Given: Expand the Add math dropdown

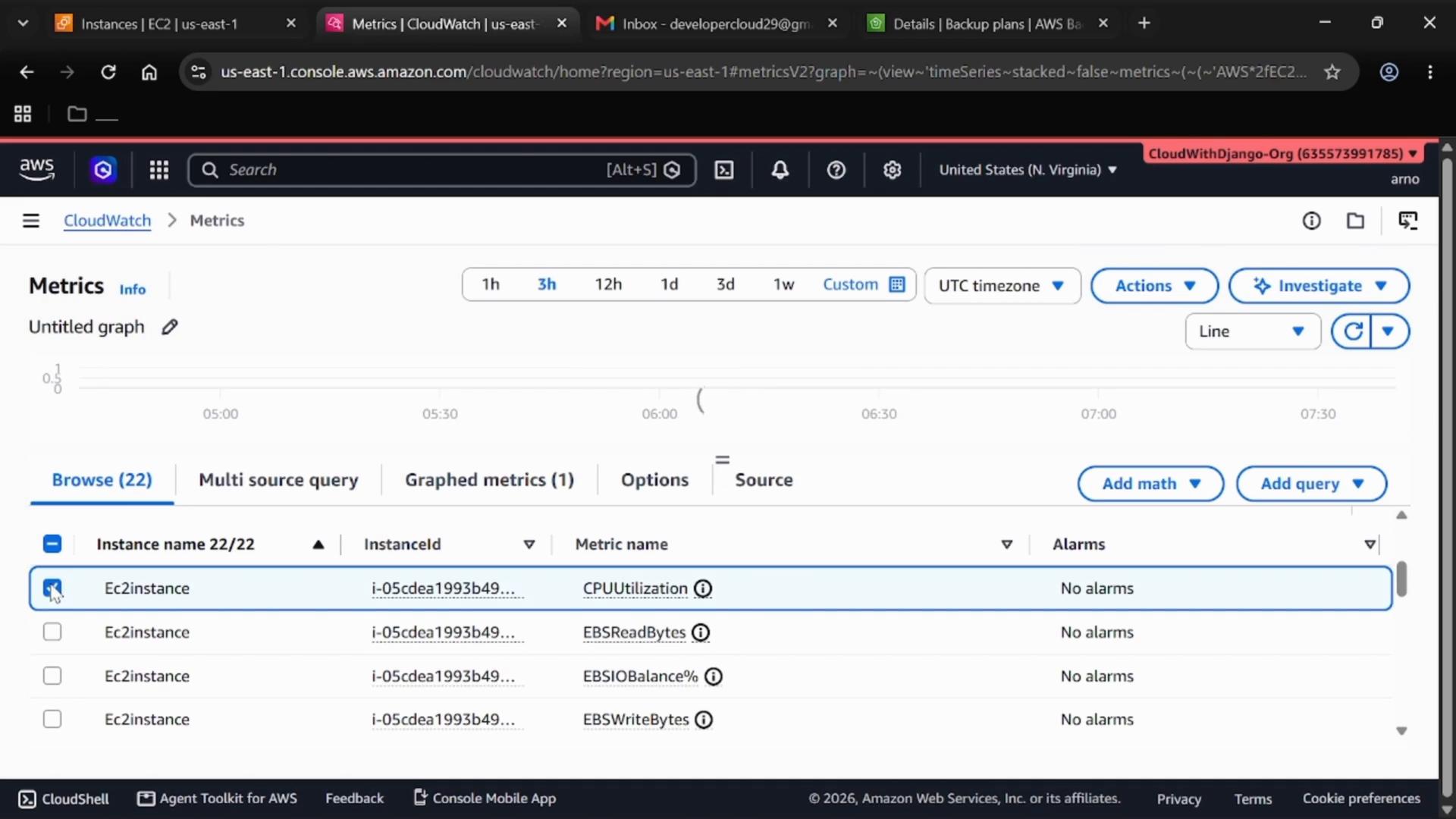Looking at the screenshot, I should pyautogui.click(x=1150, y=484).
